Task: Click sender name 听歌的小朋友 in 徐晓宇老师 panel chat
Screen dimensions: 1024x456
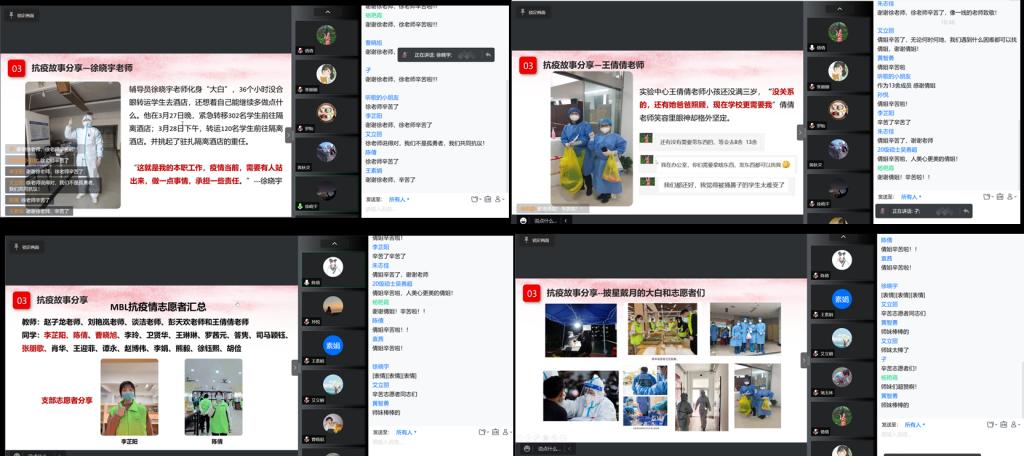Action: click(x=380, y=97)
